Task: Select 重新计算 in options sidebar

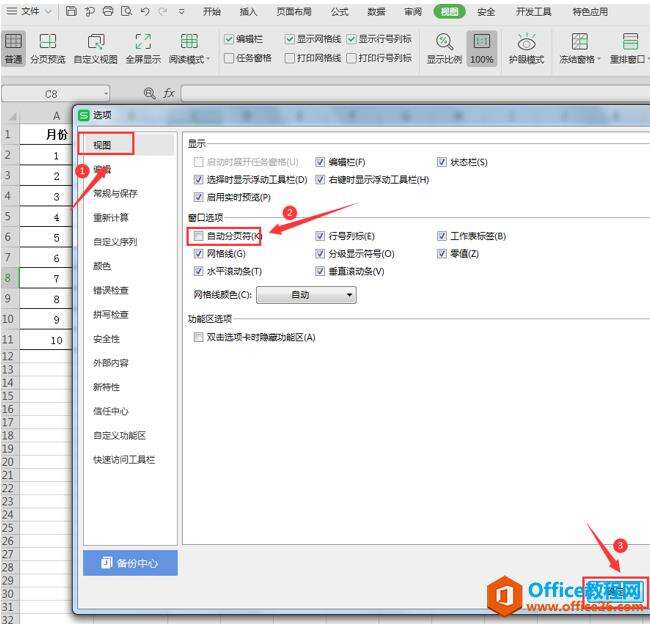Action: 111,218
